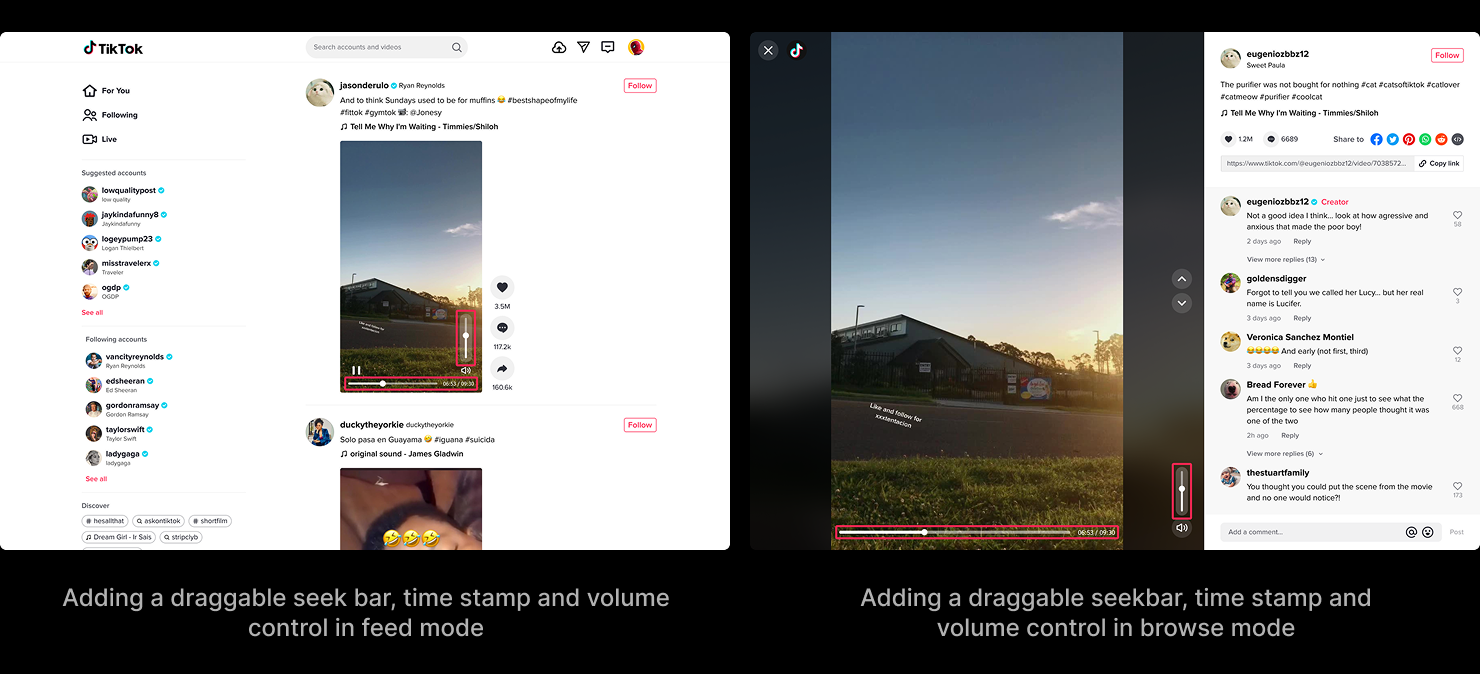The height and width of the screenshot is (674, 1480).
Task: Select the Following menu item
Action: click(111, 115)
